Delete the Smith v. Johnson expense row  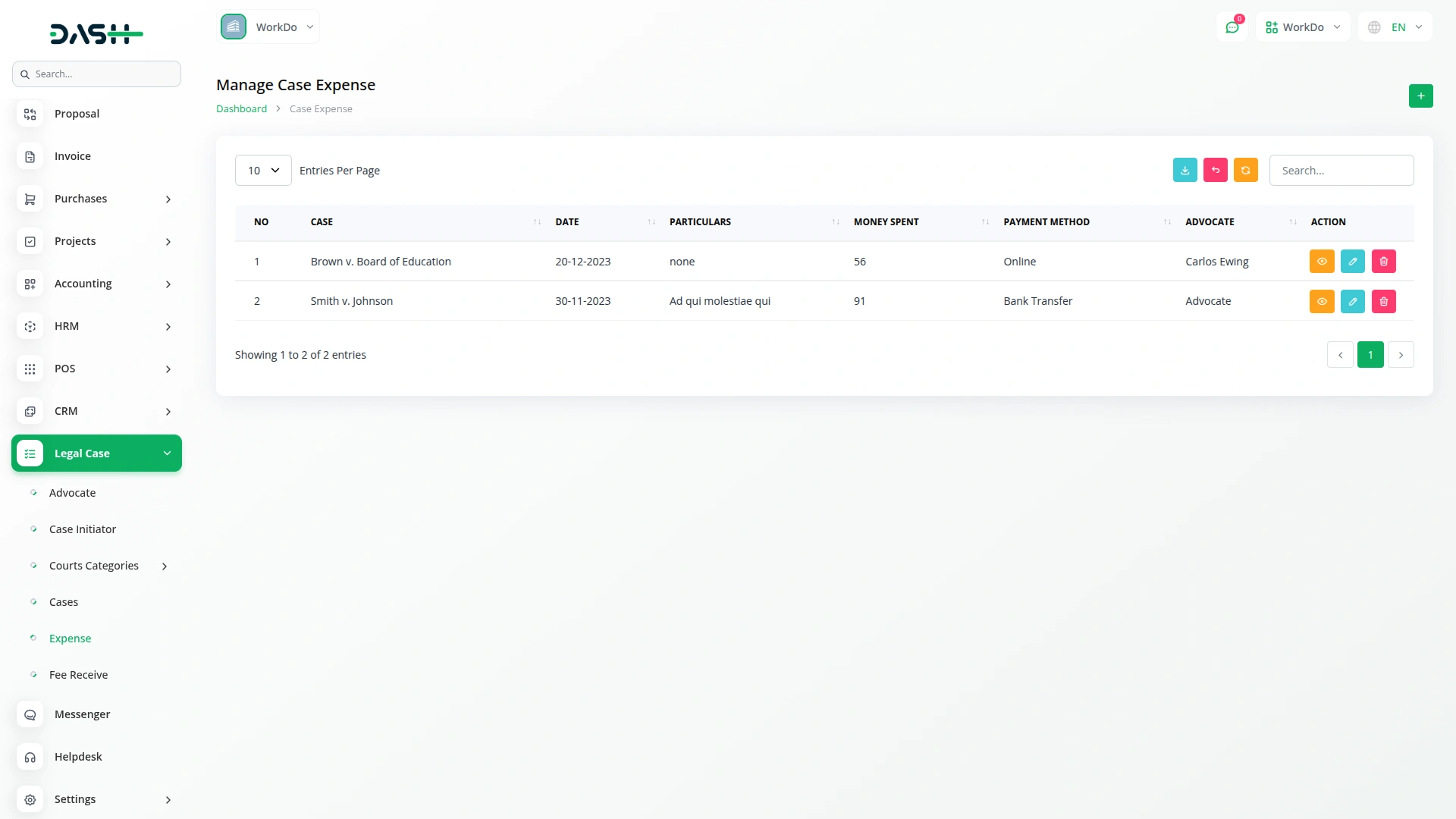(x=1383, y=301)
